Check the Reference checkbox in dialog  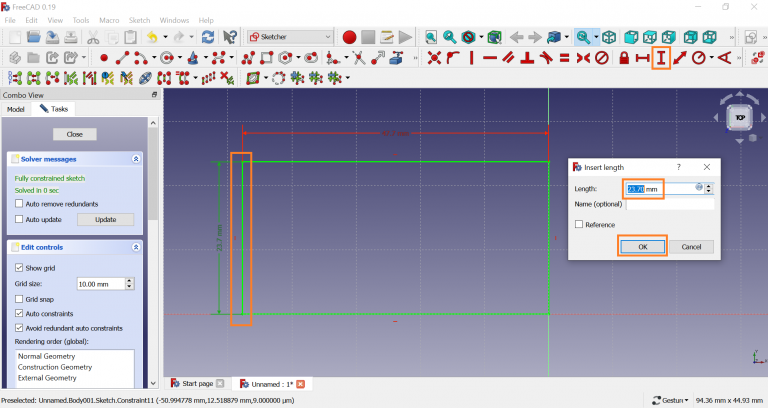579,225
